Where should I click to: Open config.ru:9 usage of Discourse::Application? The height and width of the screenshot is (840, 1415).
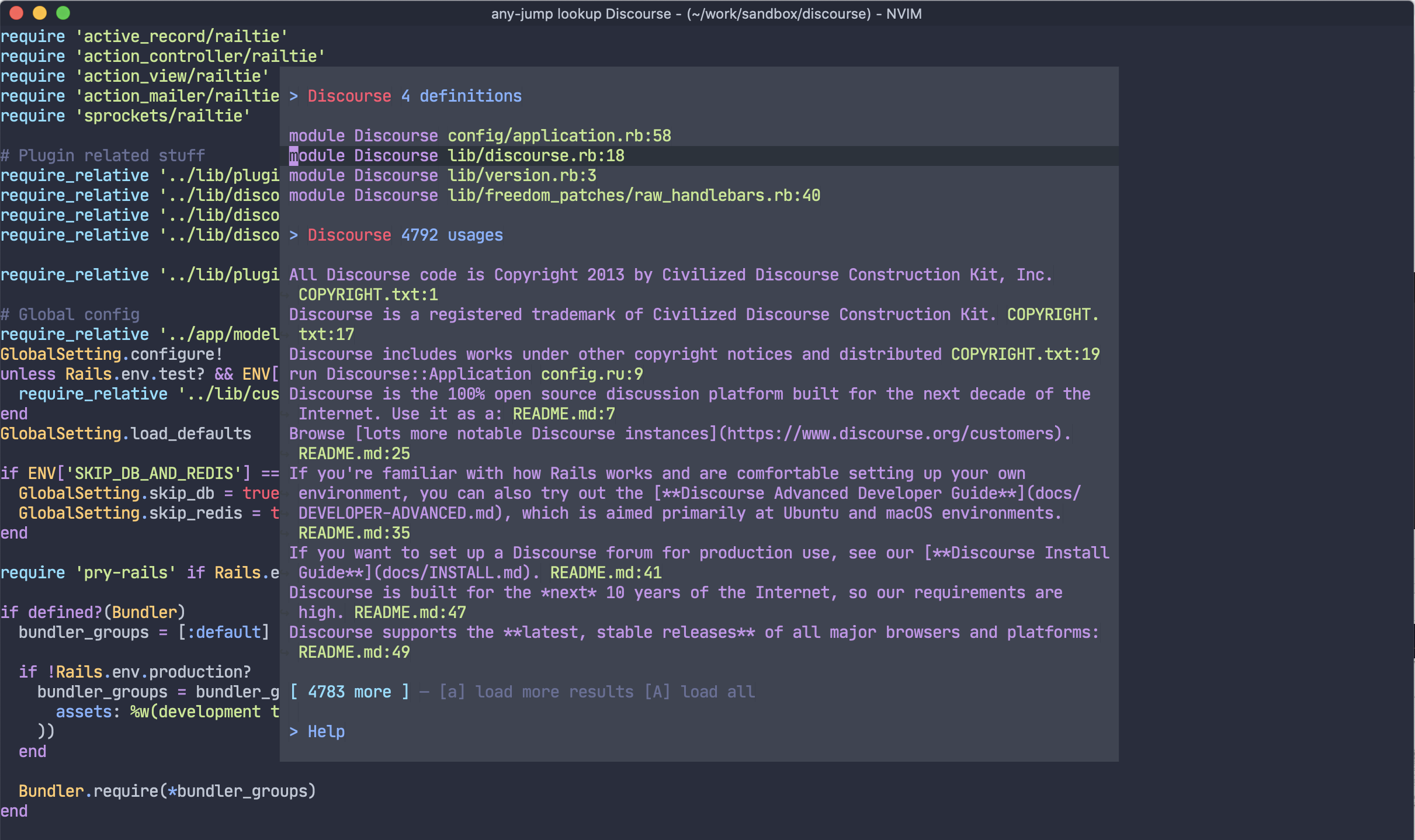pyautogui.click(x=591, y=374)
